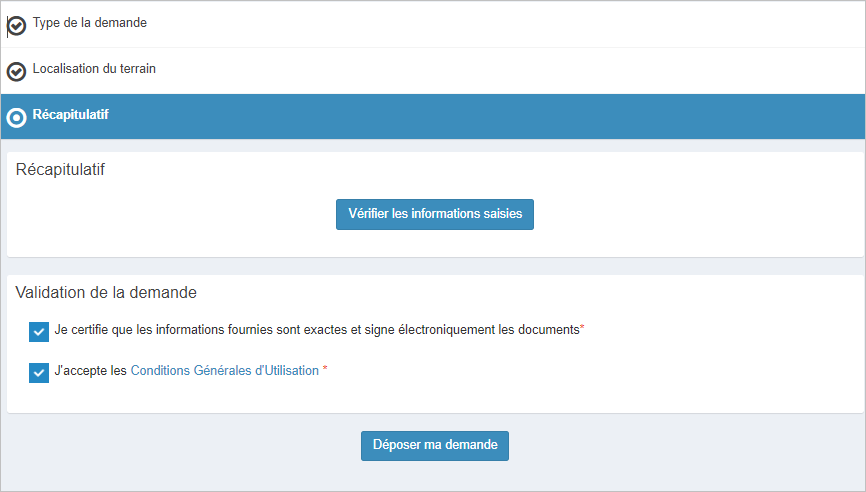Click the red asterisk after the CGU link

tap(325, 368)
